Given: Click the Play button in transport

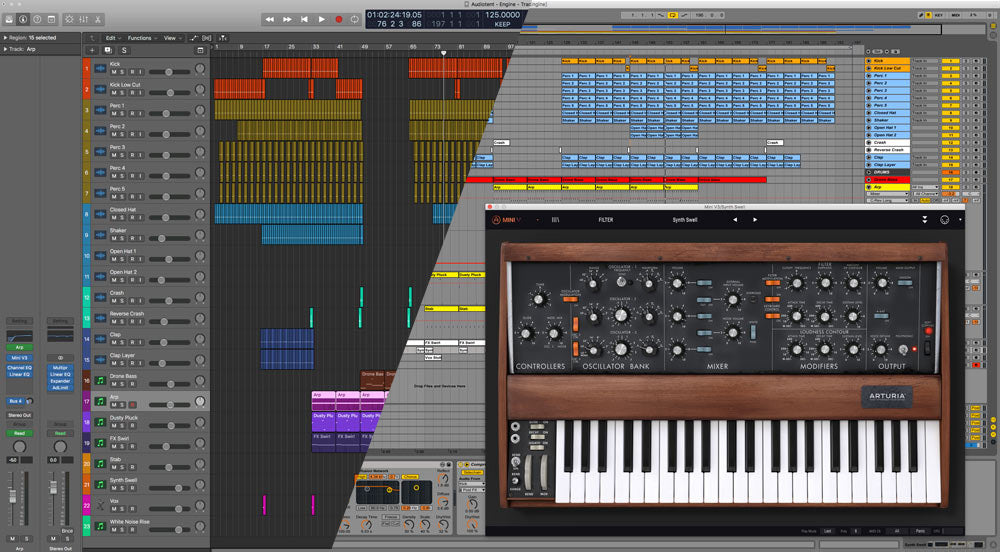Looking at the screenshot, I should point(321,19).
